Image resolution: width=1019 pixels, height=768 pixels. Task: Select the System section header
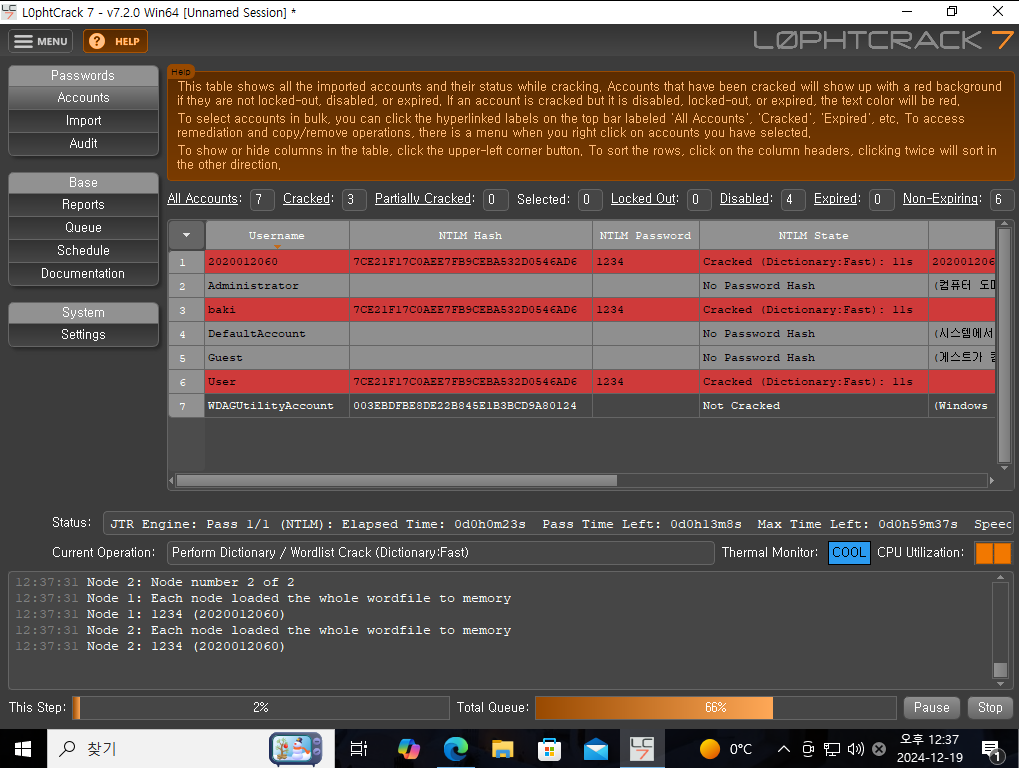[83, 313]
